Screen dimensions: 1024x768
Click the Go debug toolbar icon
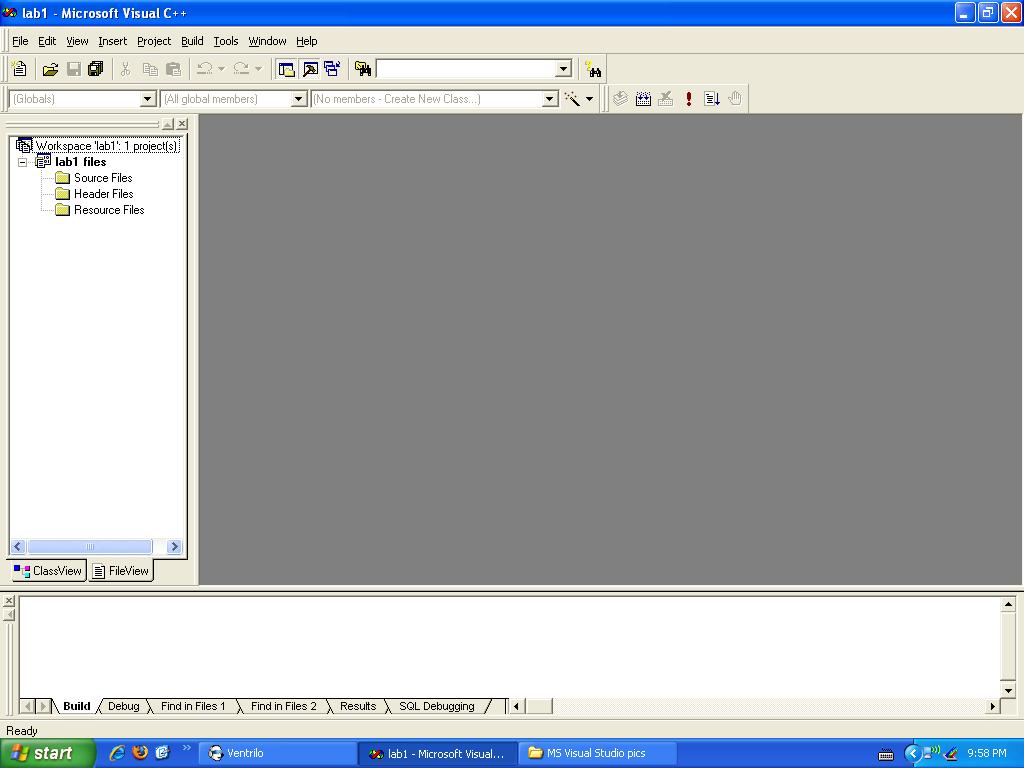[x=712, y=99]
